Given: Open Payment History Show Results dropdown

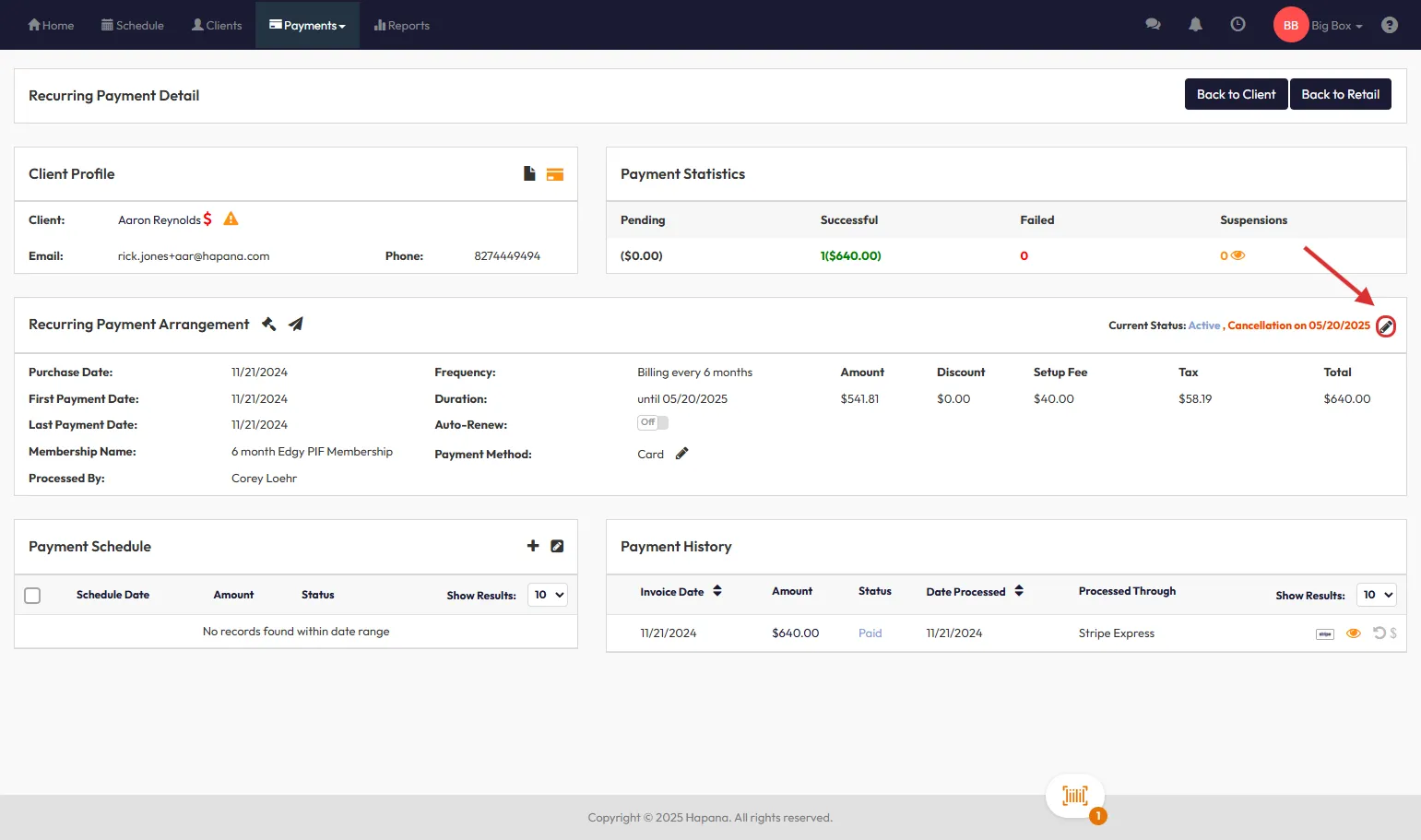Looking at the screenshot, I should (x=1377, y=595).
